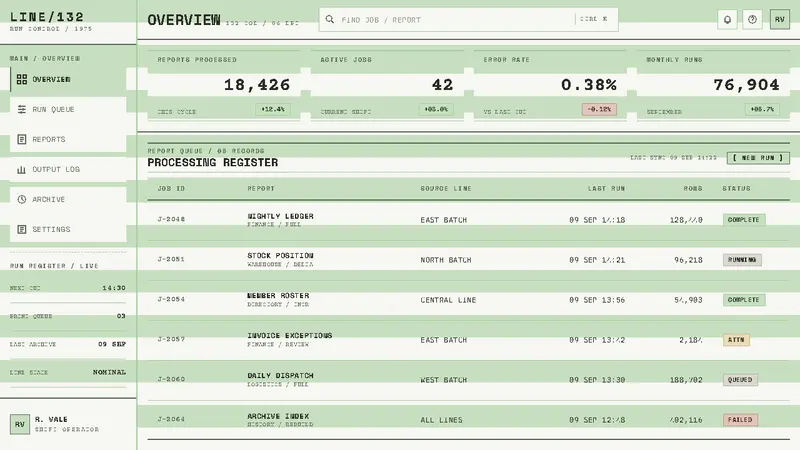This screenshot has width=800, height=450.
Task: Click the LINE/132 logo title
Action: coord(46,17)
